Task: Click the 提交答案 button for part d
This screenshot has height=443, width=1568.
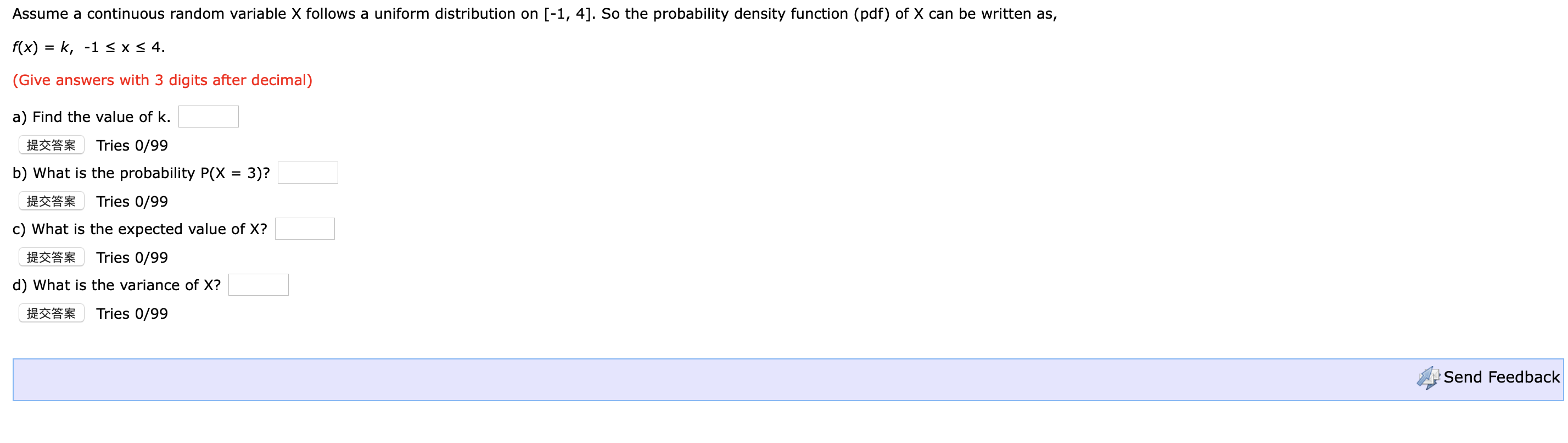Action: click(x=51, y=313)
